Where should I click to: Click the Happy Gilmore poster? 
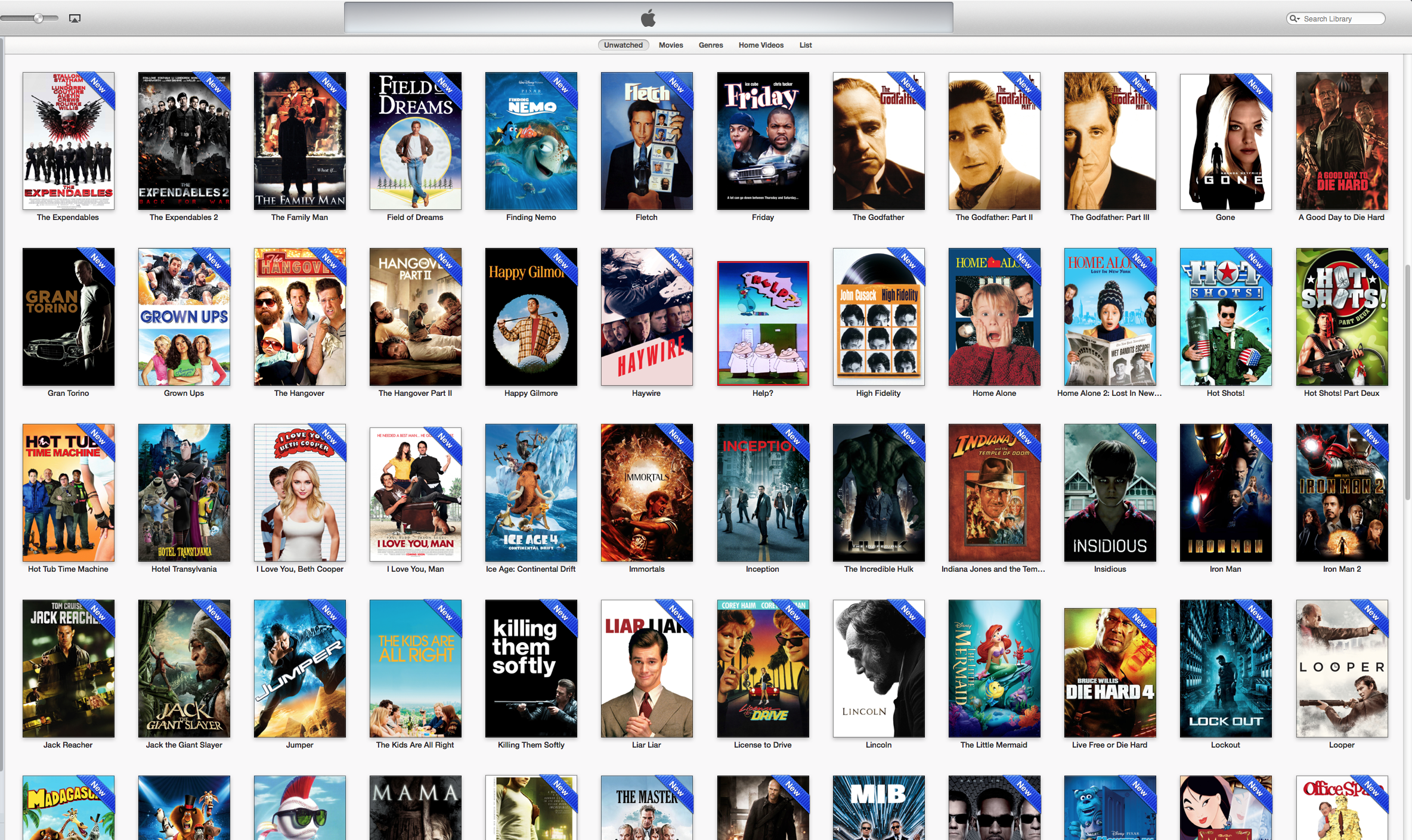click(531, 317)
